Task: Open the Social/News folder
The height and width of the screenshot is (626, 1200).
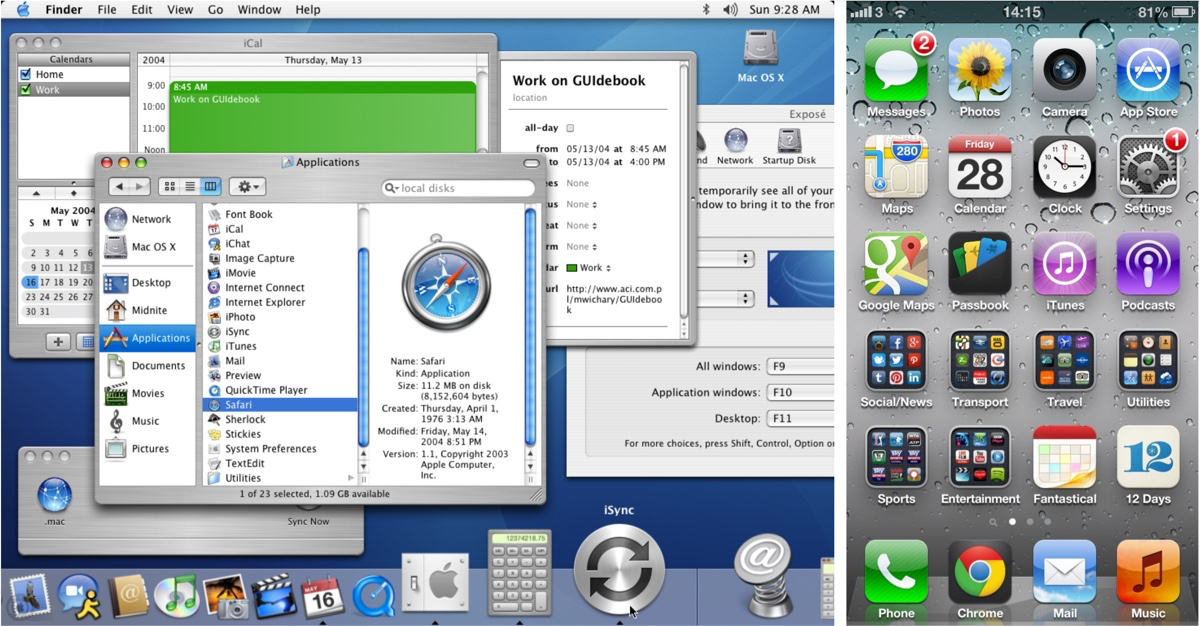Action: point(896,360)
